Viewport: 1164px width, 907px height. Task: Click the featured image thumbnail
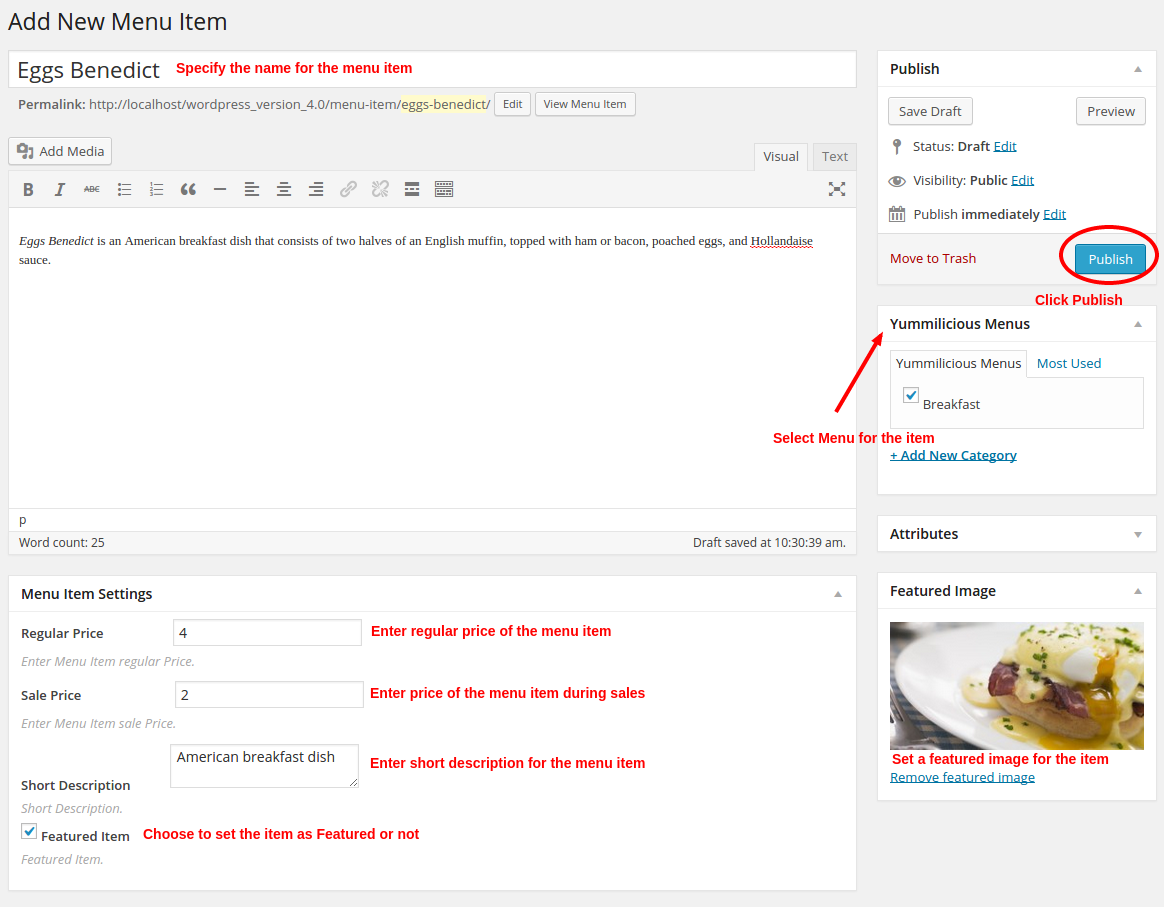click(x=1016, y=685)
